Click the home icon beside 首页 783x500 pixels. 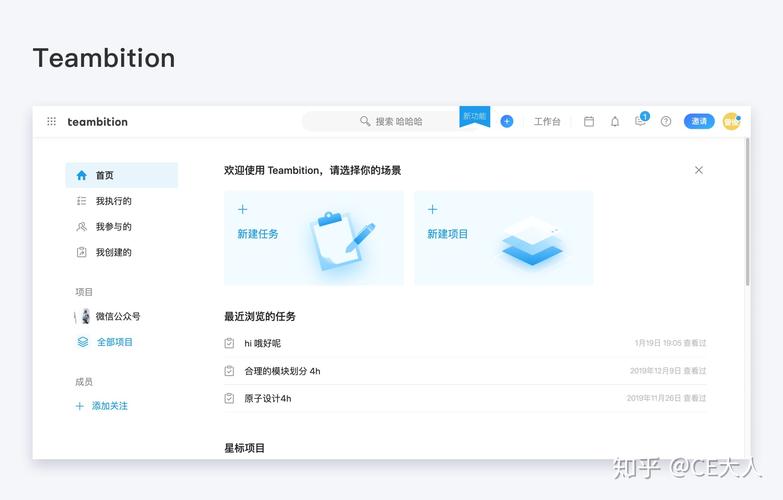tap(81, 175)
